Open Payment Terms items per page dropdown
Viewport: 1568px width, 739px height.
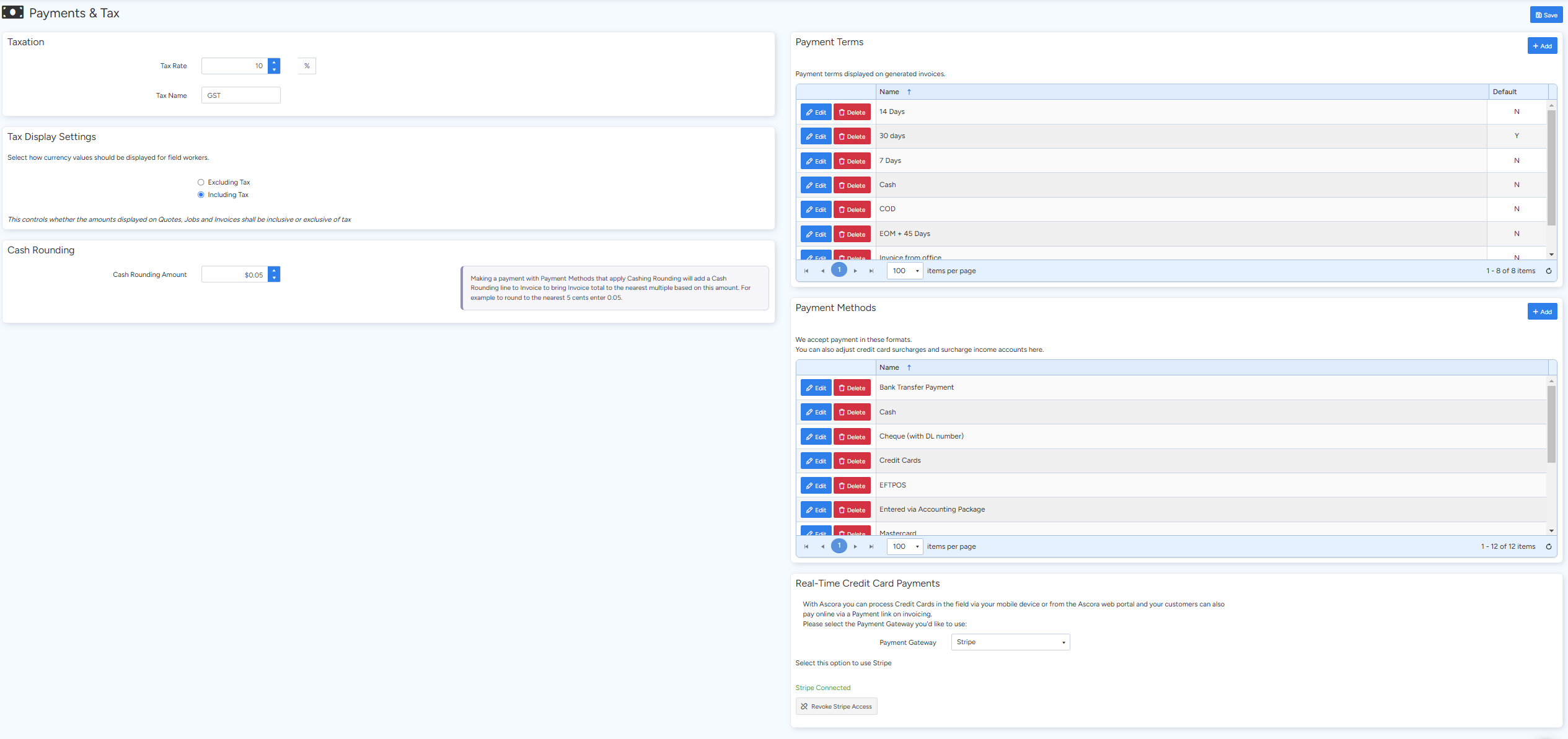905,271
